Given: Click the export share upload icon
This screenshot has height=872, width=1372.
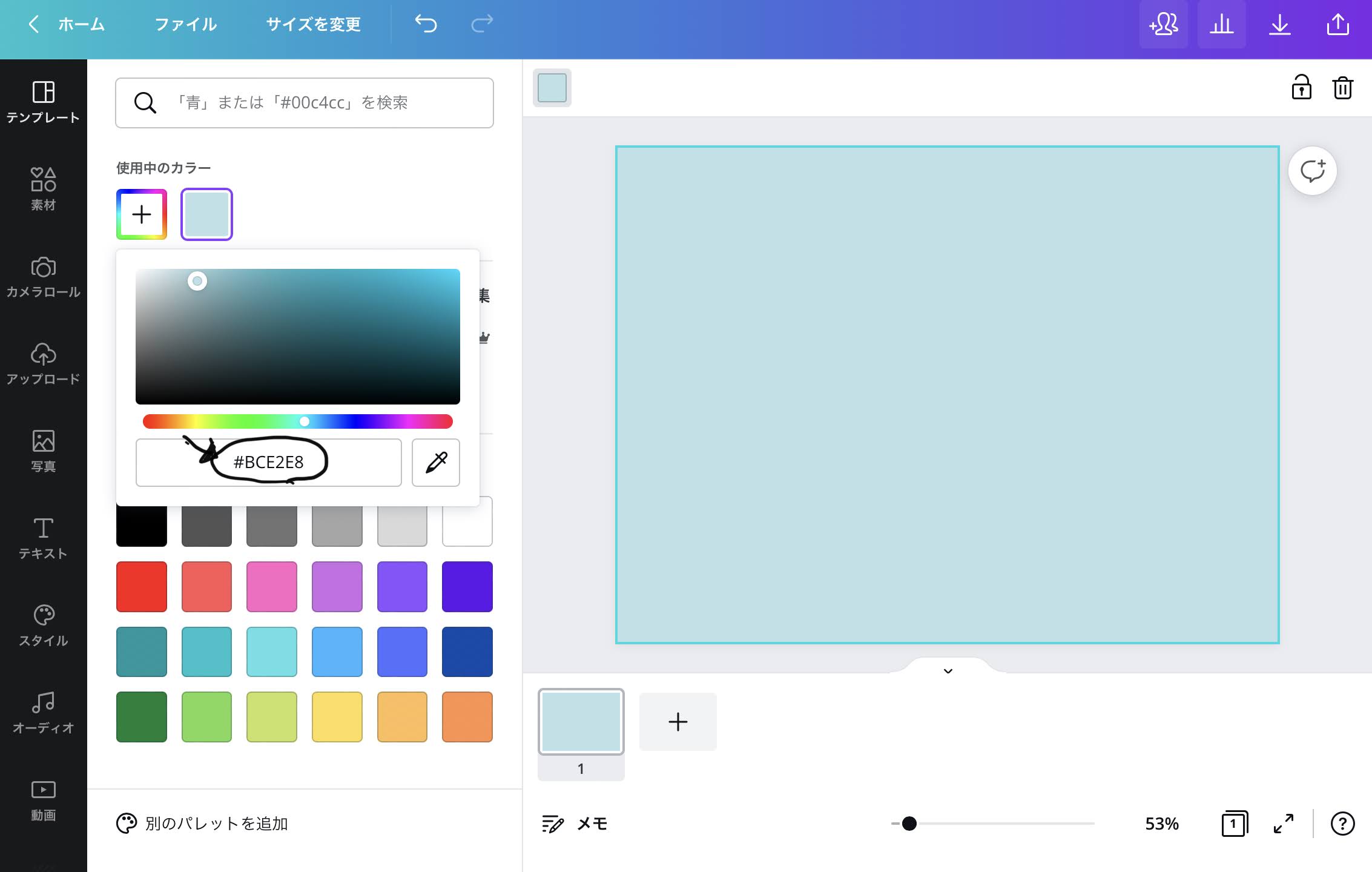Looking at the screenshot, I should (x=1337, y=25).
